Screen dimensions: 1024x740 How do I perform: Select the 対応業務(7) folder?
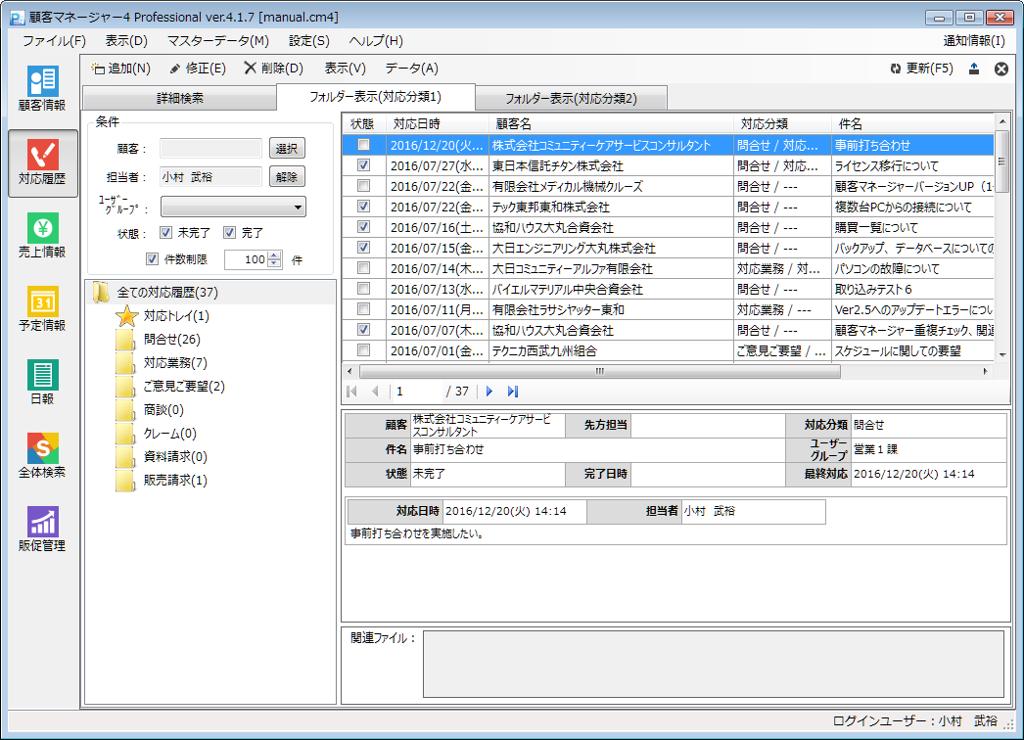(175, 363)
